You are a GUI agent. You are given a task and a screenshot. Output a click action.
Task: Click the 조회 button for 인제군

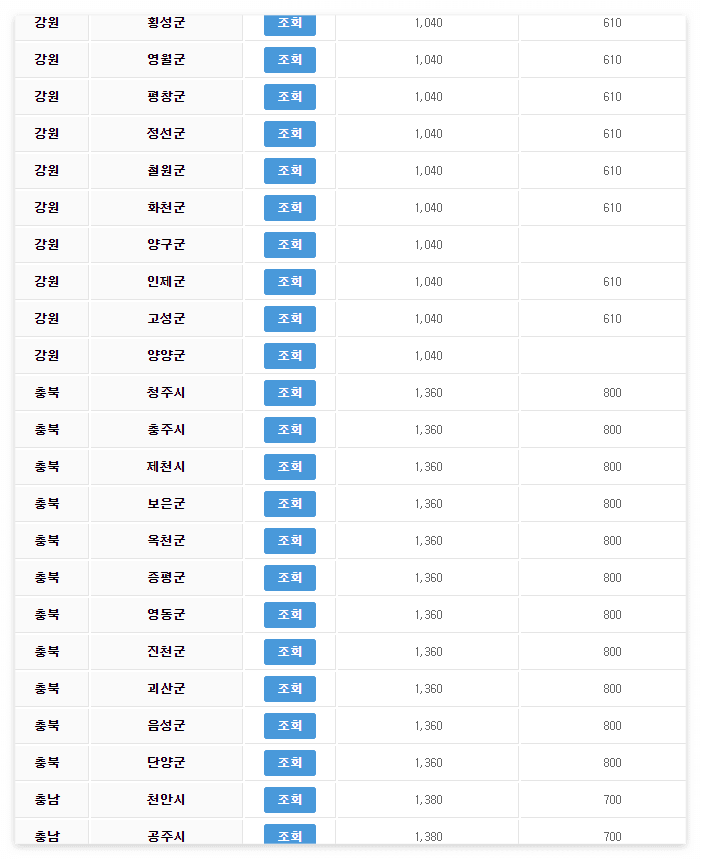click(289, 282)
